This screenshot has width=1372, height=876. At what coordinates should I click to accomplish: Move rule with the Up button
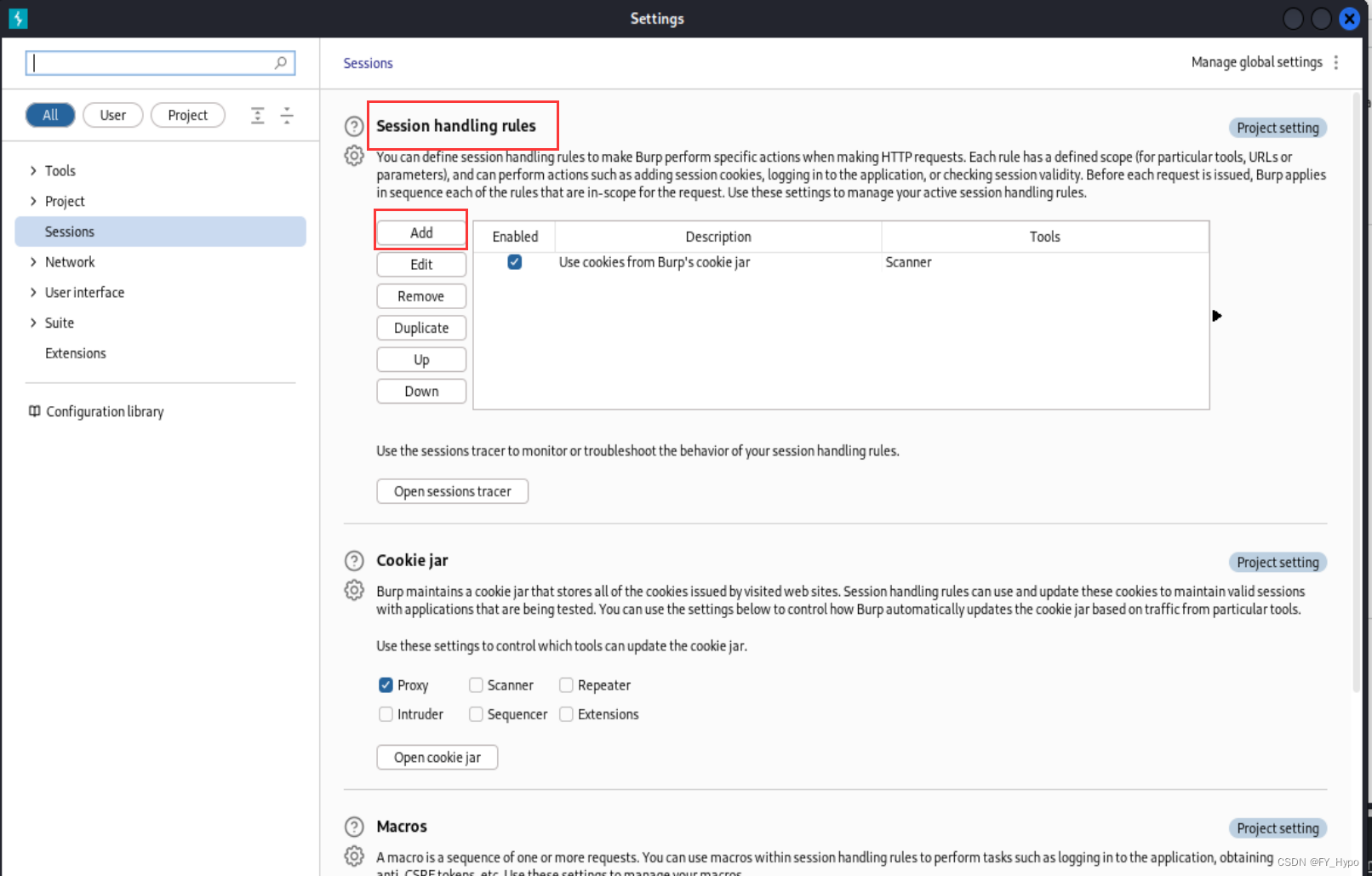pos(421,360)
